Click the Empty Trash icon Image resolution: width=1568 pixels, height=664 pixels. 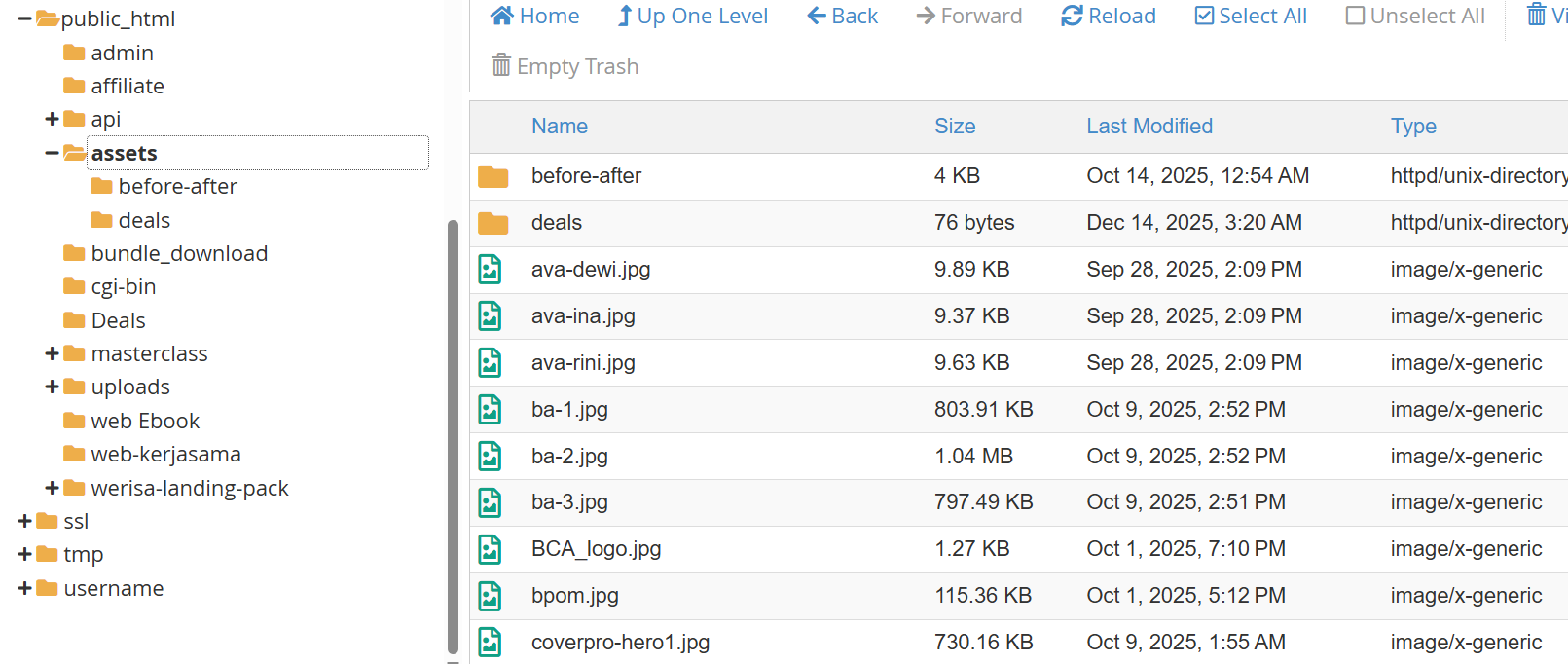[x=501, y=65]
